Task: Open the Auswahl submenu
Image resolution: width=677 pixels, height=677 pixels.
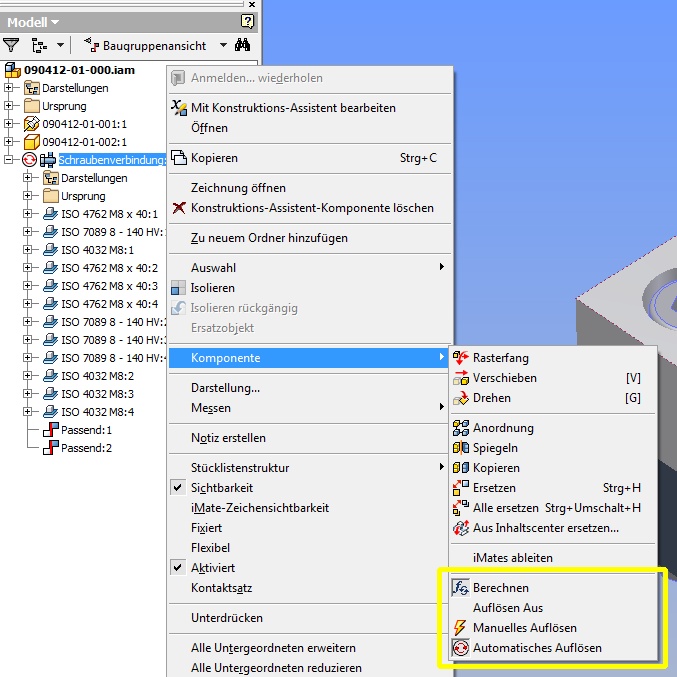Action: click(309, 268)
